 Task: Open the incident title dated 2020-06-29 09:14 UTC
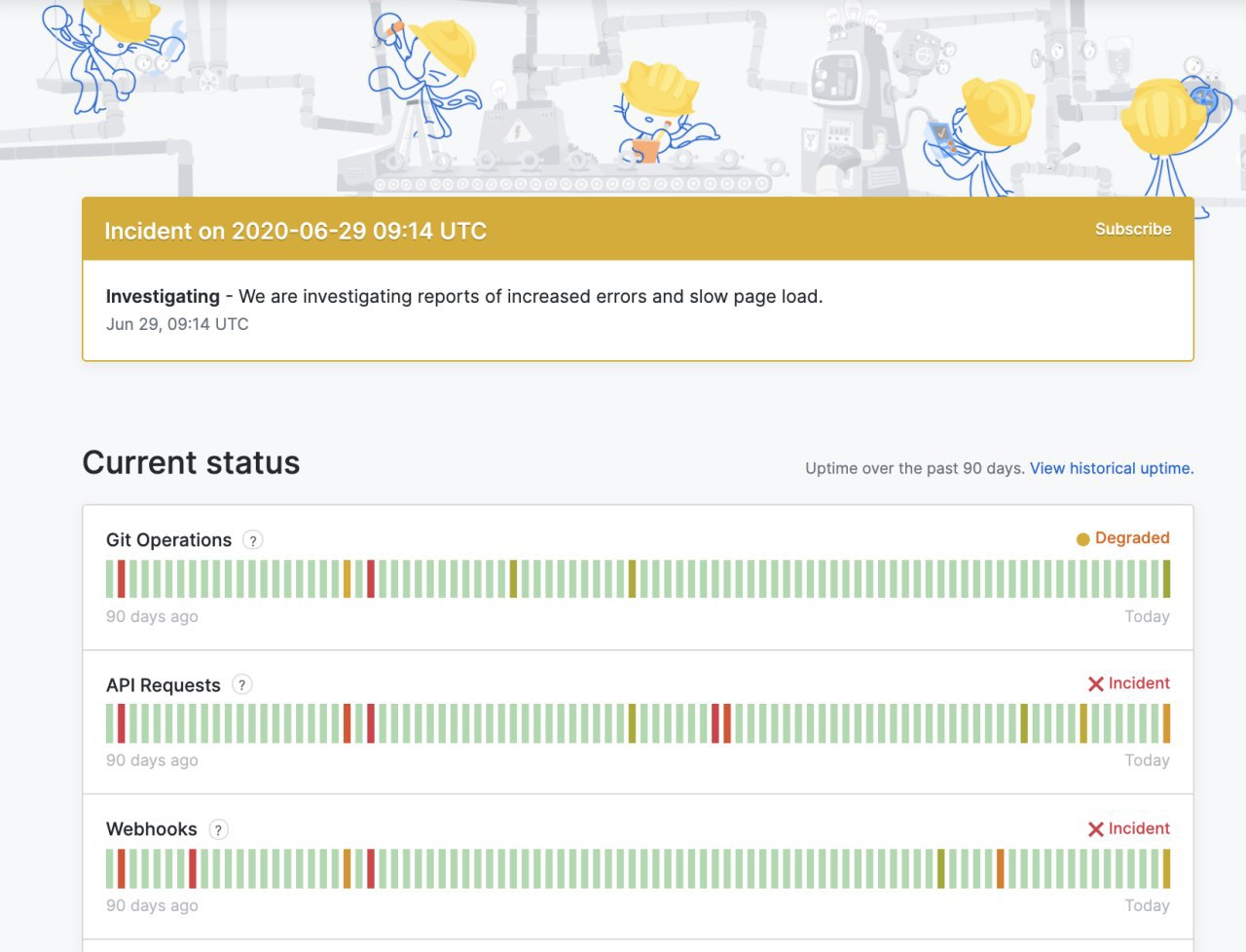[296, 231]
